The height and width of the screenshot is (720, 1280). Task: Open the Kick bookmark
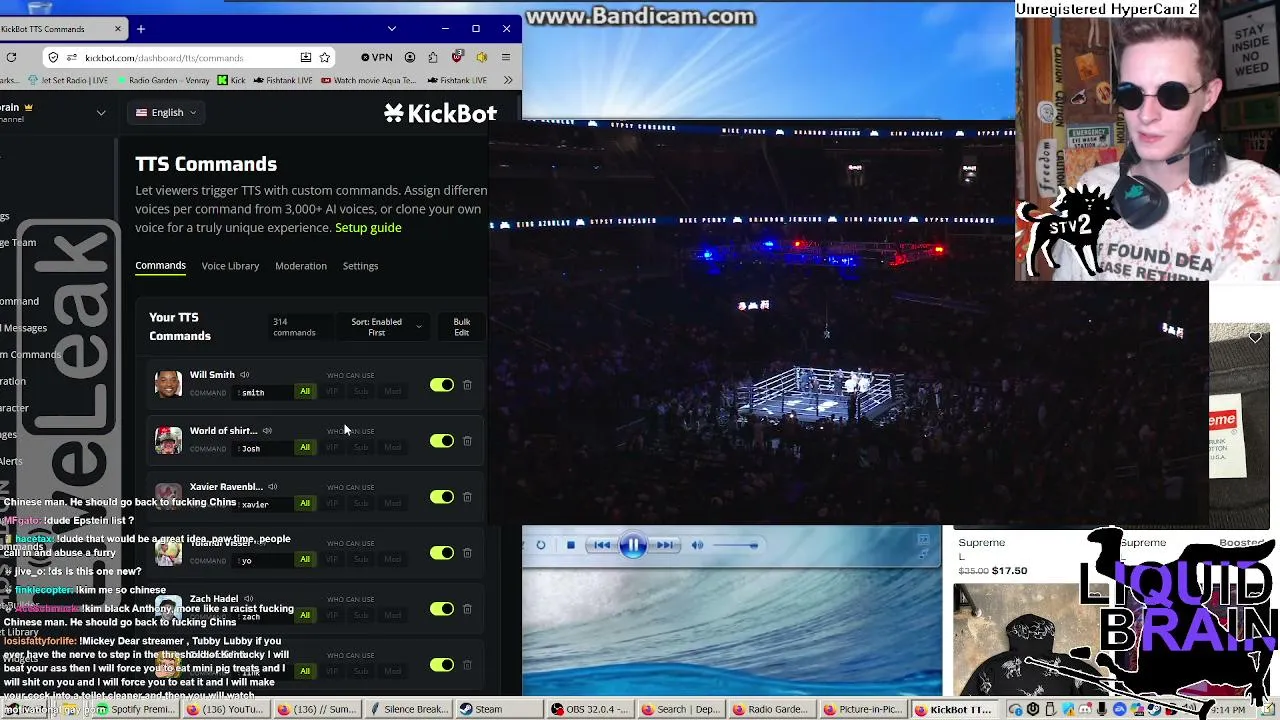coord(231,80)
